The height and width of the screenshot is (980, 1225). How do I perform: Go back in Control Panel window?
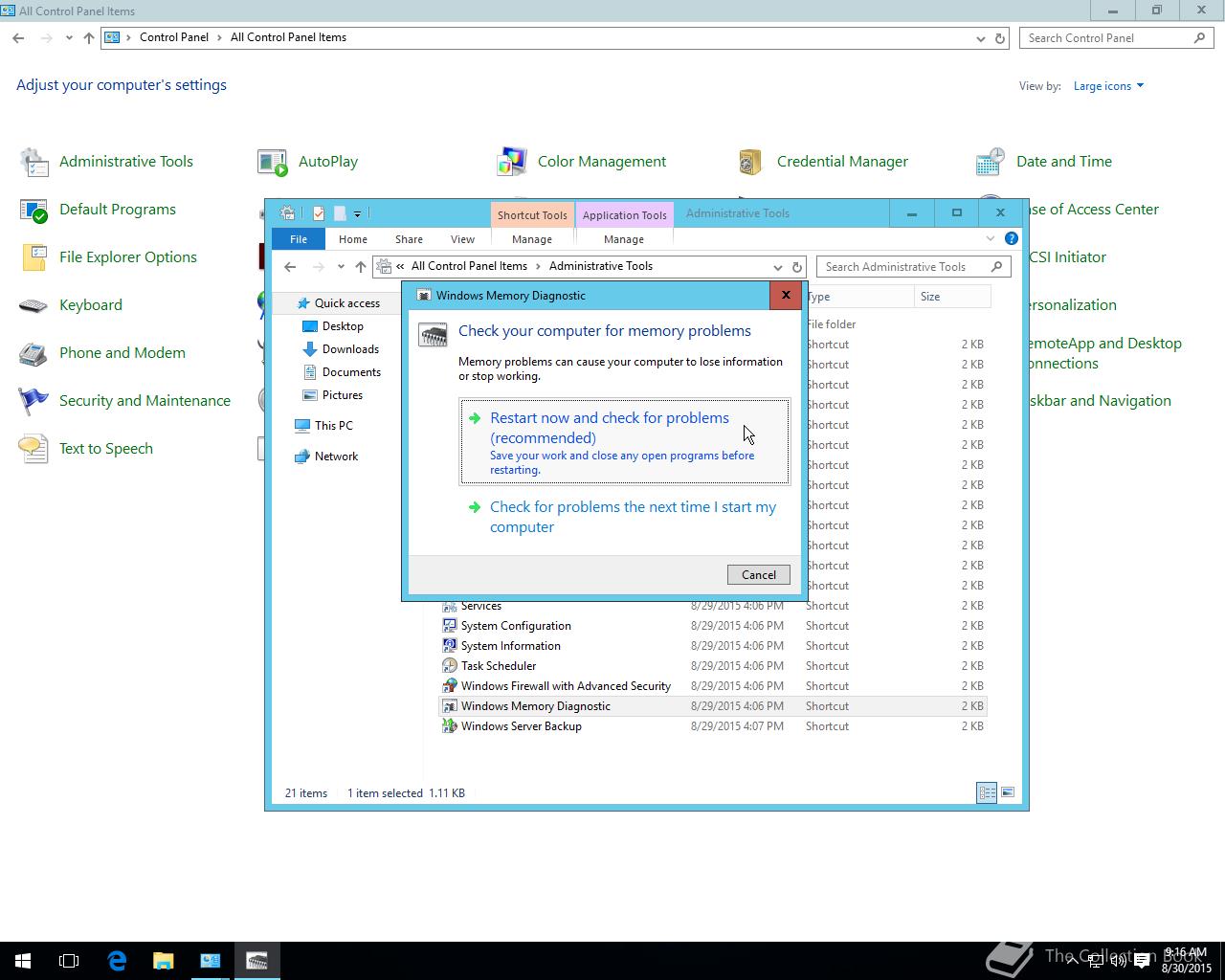[x=18, y=38]
